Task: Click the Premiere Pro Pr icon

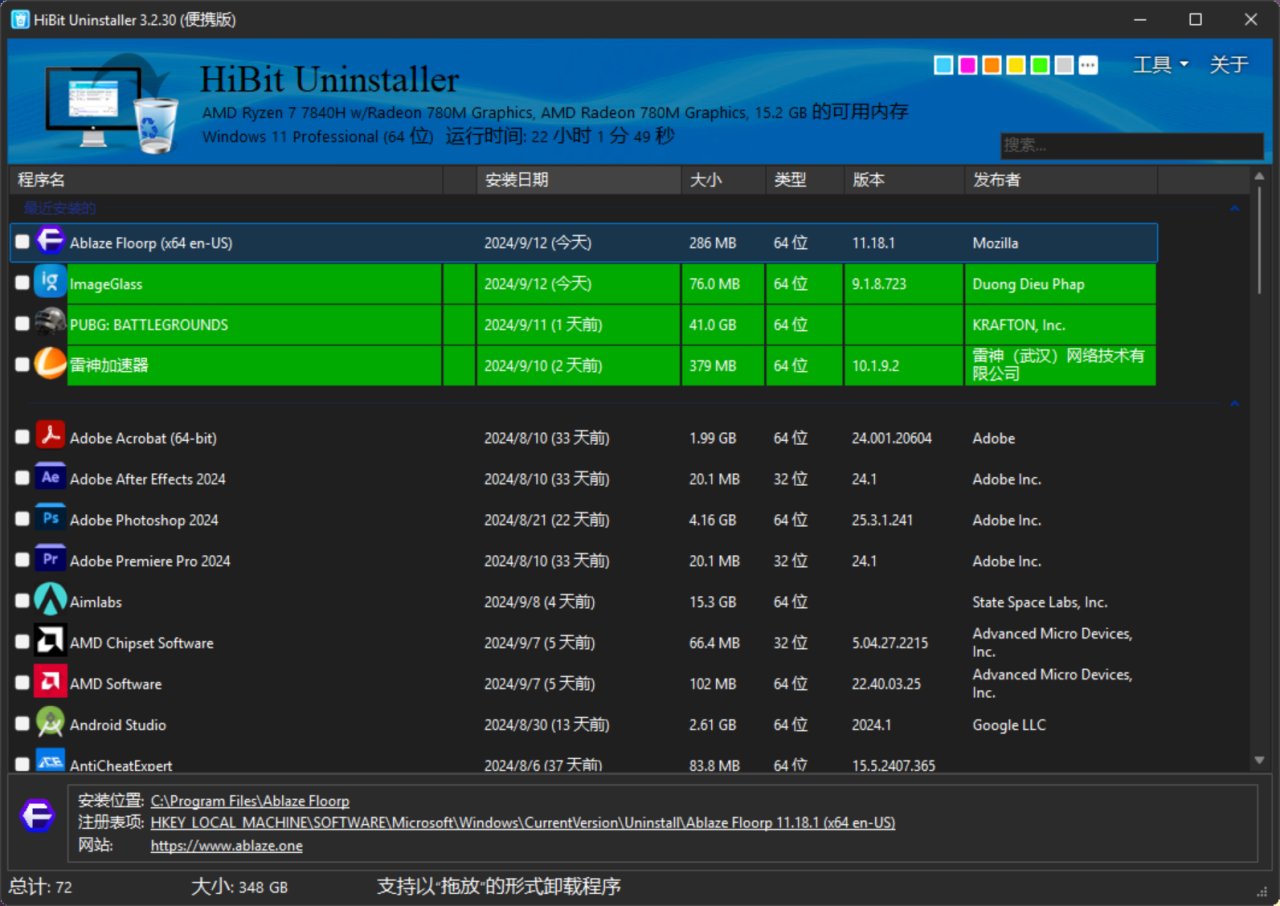Action: click(x=50, y=560)
